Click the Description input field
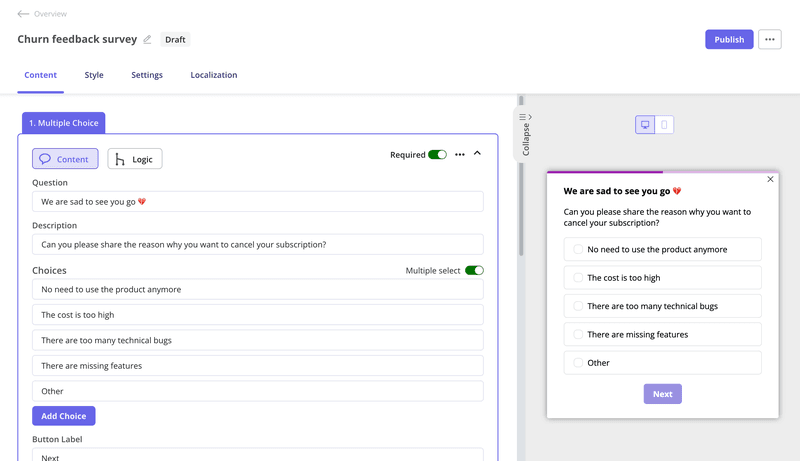The image size is (800, 461). [x=257, y=244]
